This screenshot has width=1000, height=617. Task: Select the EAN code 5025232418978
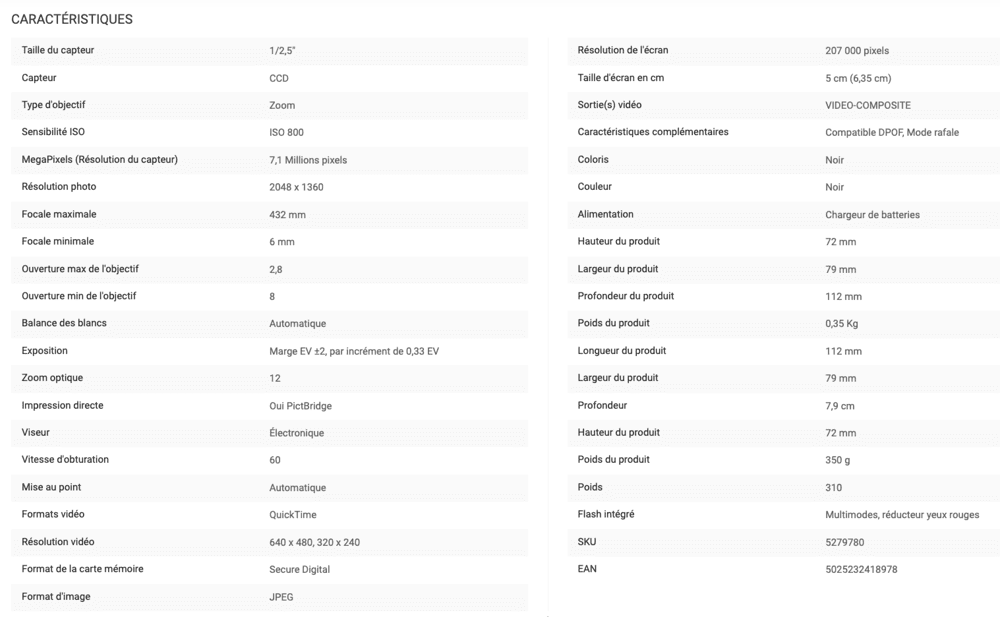(x=861, y=570)
